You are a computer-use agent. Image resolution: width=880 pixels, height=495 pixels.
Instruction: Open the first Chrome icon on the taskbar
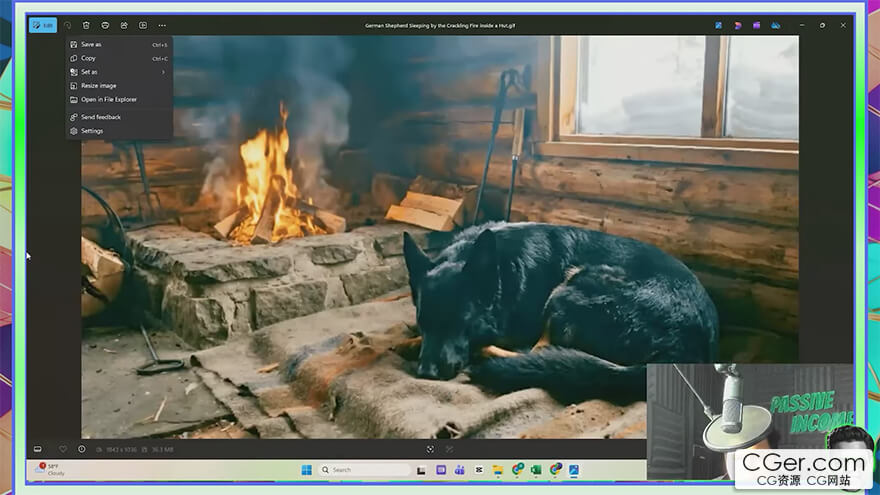(x=517, y=470)
